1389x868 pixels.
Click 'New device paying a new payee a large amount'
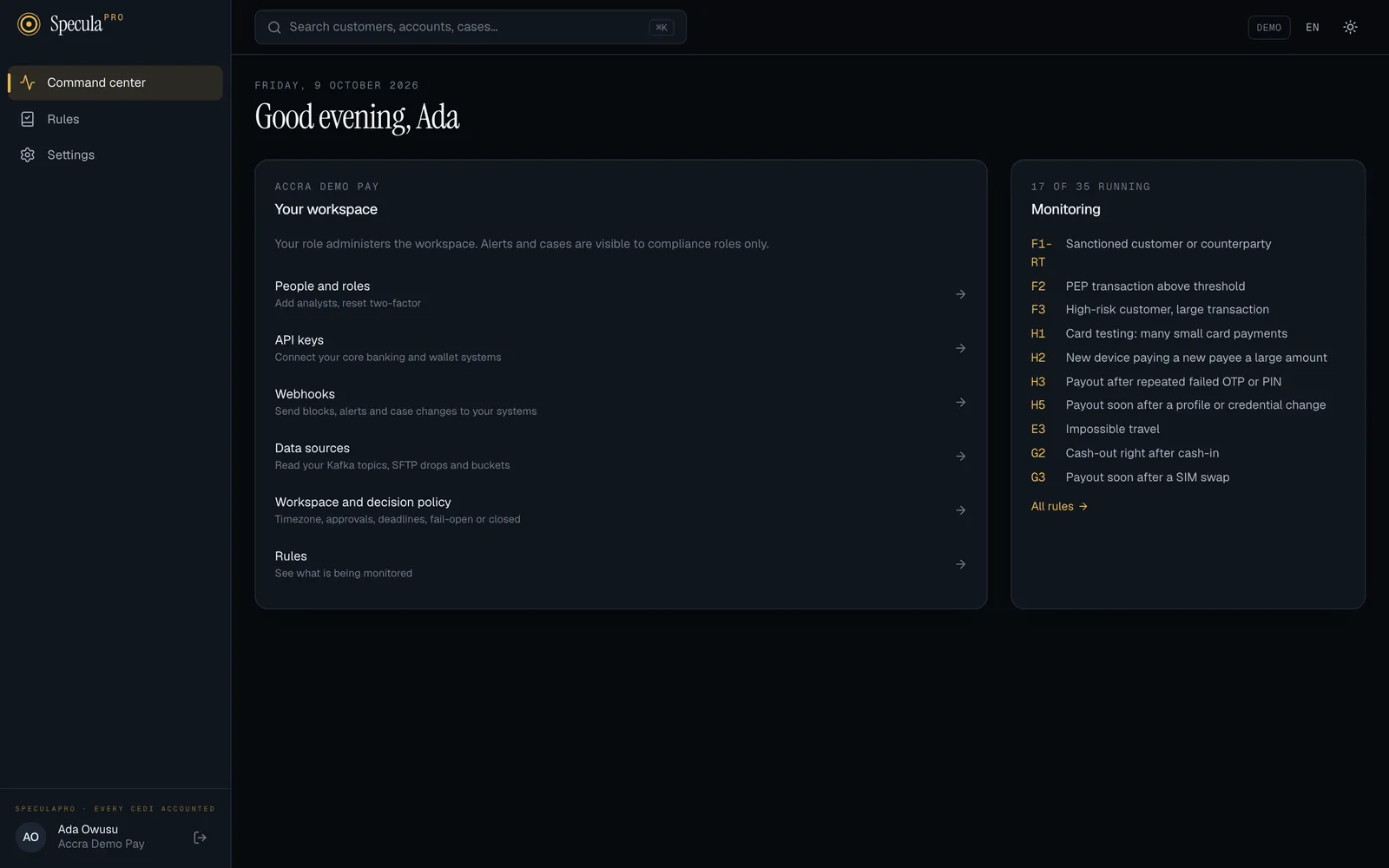click(x=1196, y=358)
